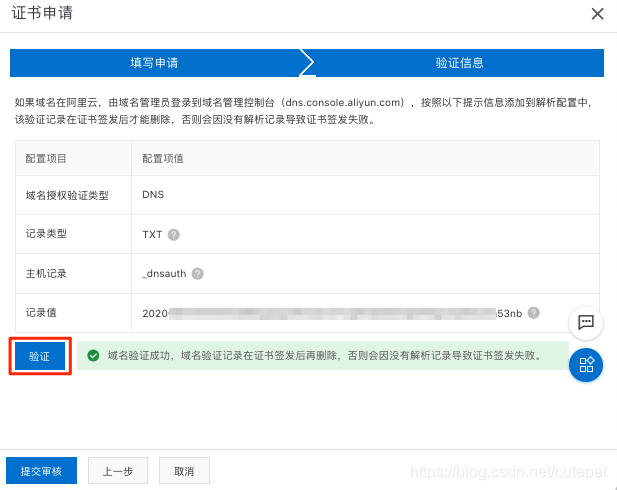617x490 pixels.
Task: Go back with the 上一步 button
Action: [x=118, y=471]
